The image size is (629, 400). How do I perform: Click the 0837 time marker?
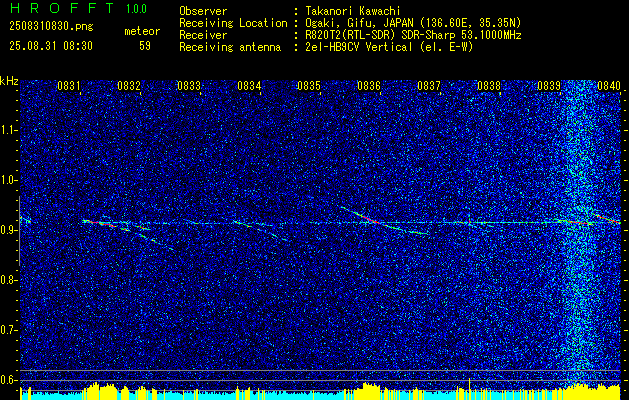pos(429,85)
